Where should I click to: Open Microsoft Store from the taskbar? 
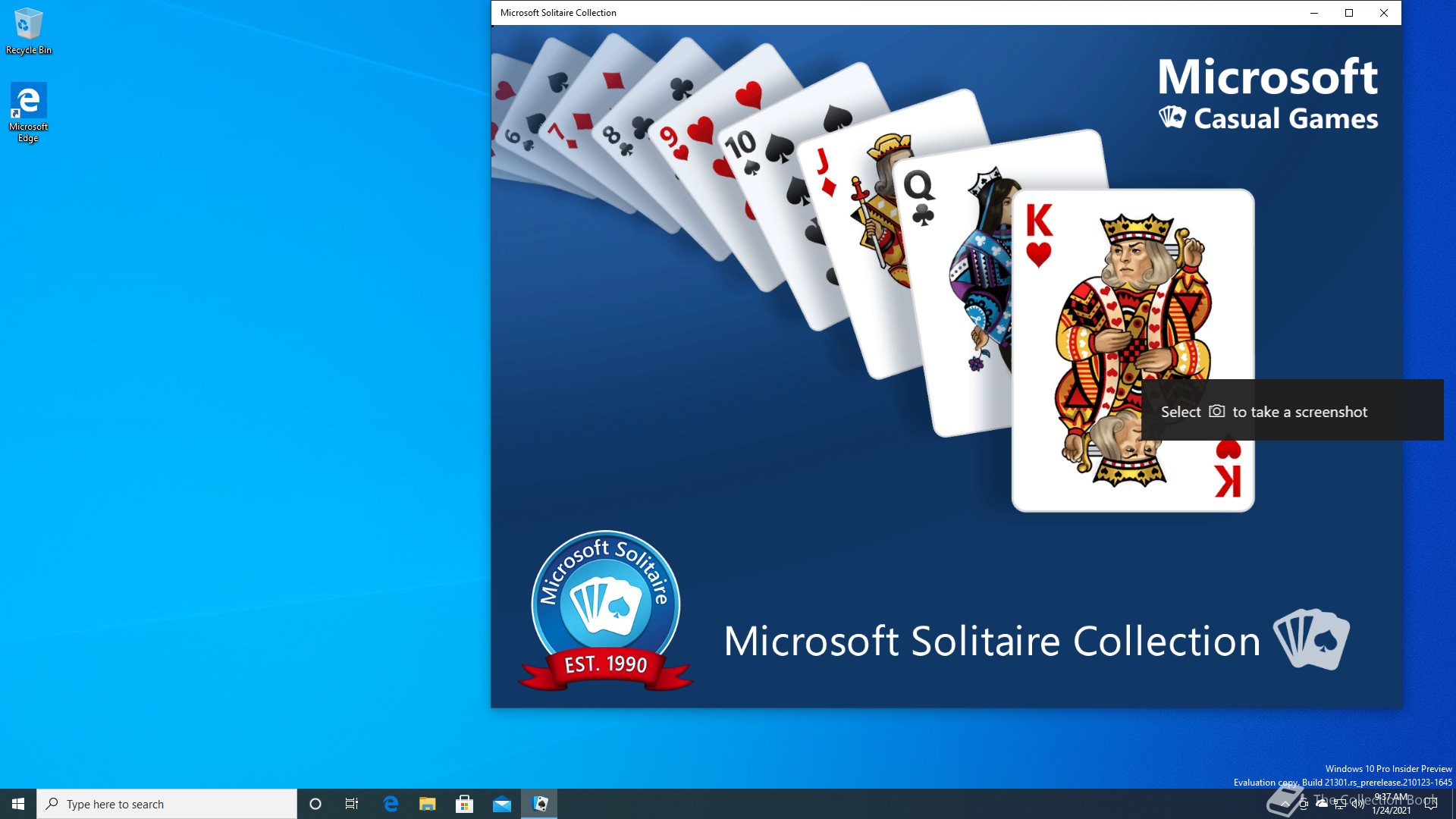(x=464, y=804)
